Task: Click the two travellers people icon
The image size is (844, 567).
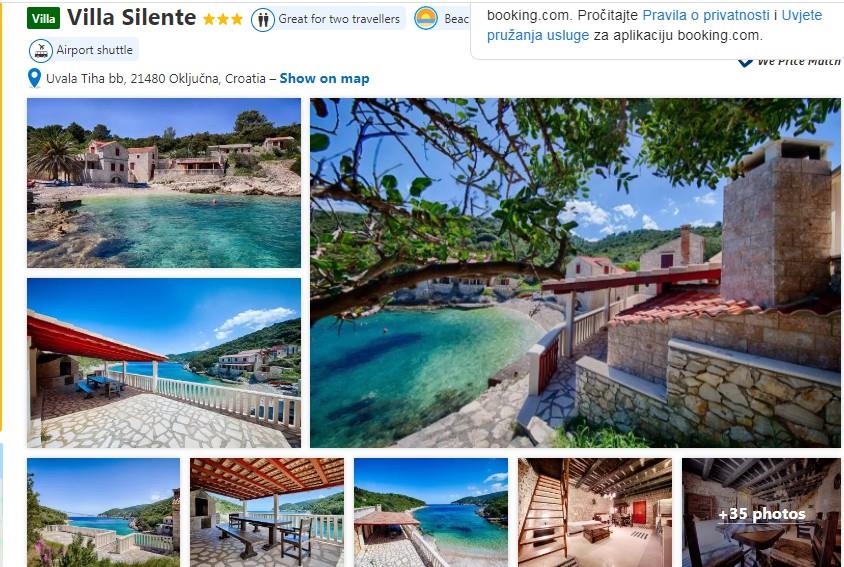Action: coord(263,20)
